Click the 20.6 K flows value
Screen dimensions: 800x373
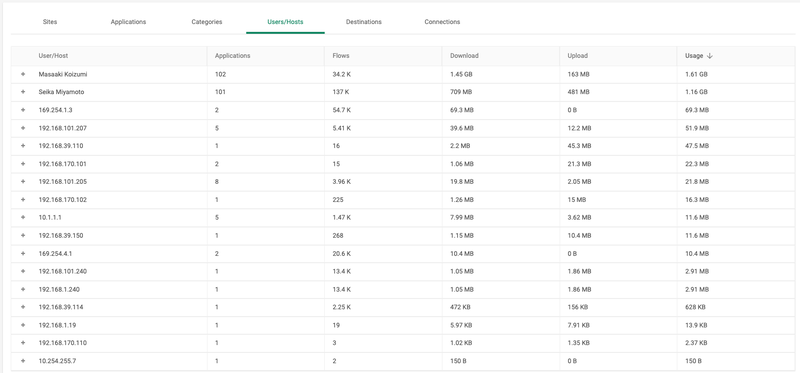[341, 254]
